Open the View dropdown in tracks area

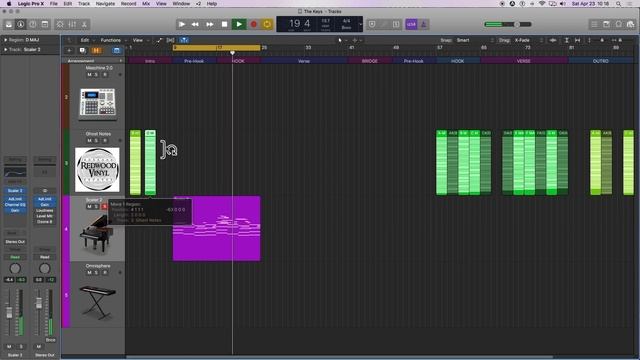[140, 40]
